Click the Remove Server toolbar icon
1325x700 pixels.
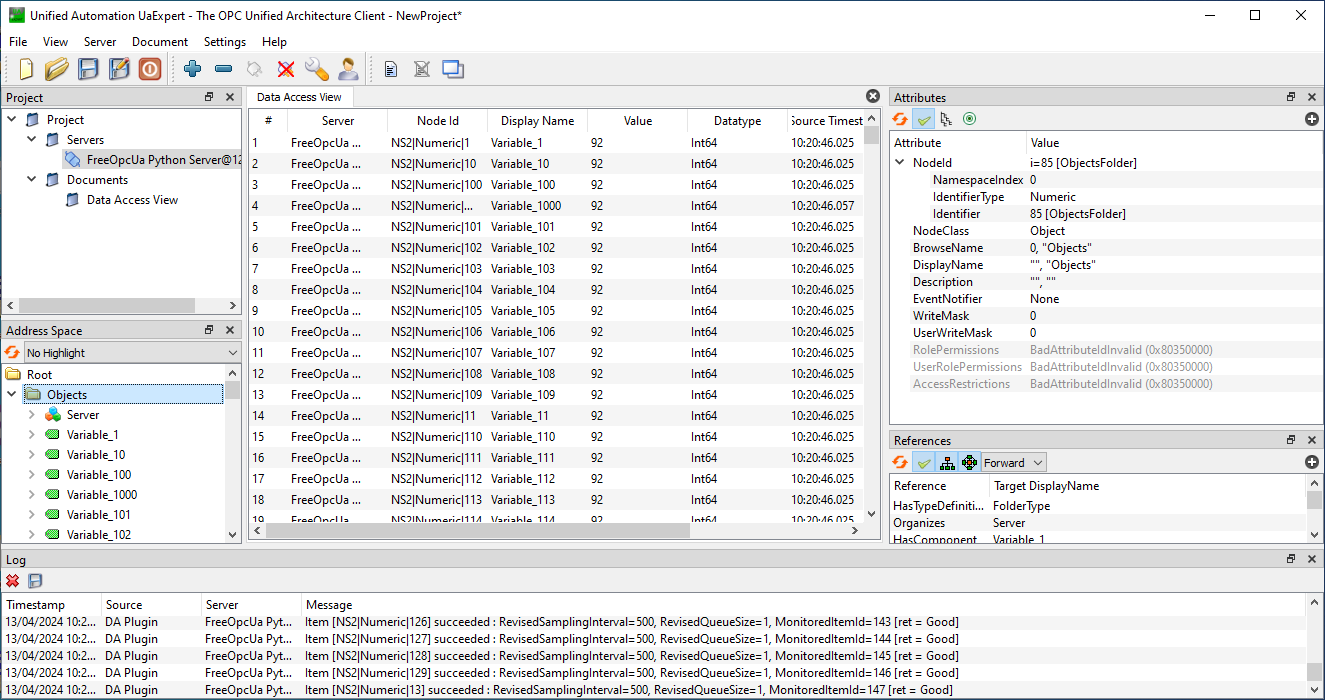tap(222, 69)
